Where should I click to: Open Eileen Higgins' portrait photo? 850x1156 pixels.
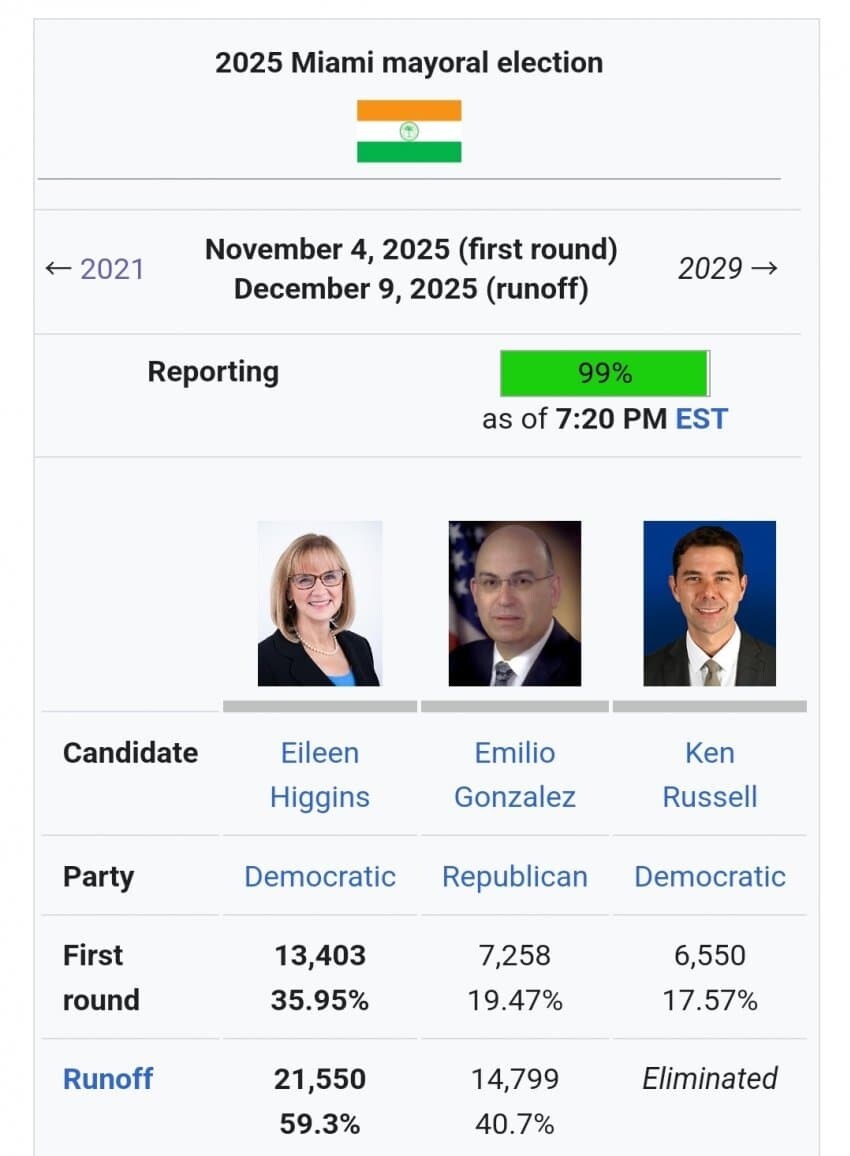tap(319, 603)
